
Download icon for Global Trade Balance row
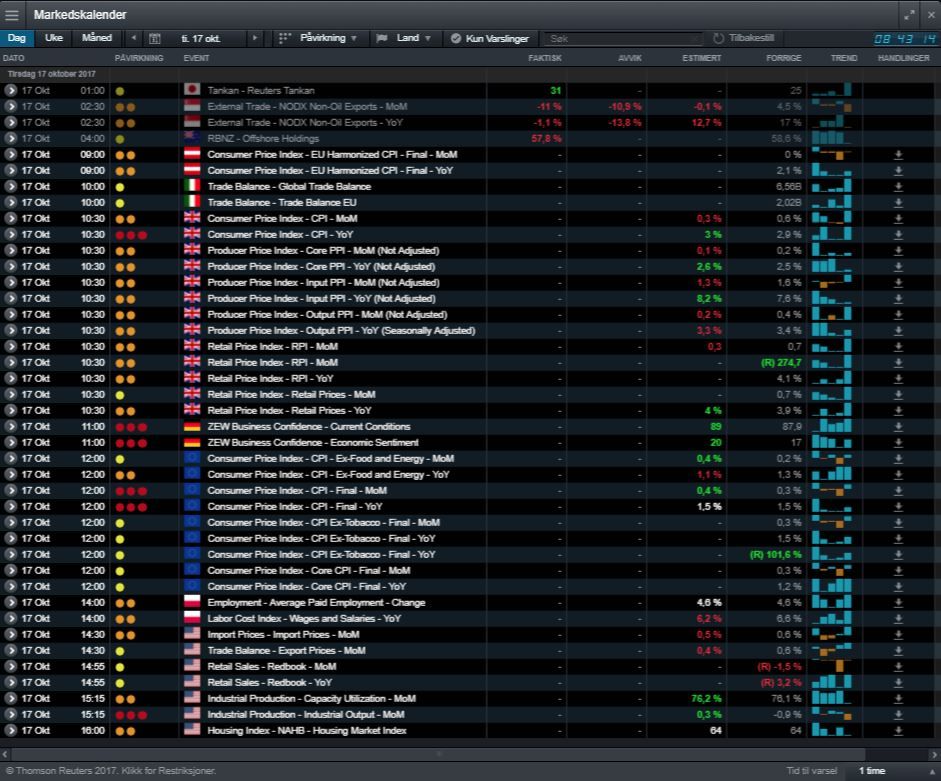(x=898, y=187)
